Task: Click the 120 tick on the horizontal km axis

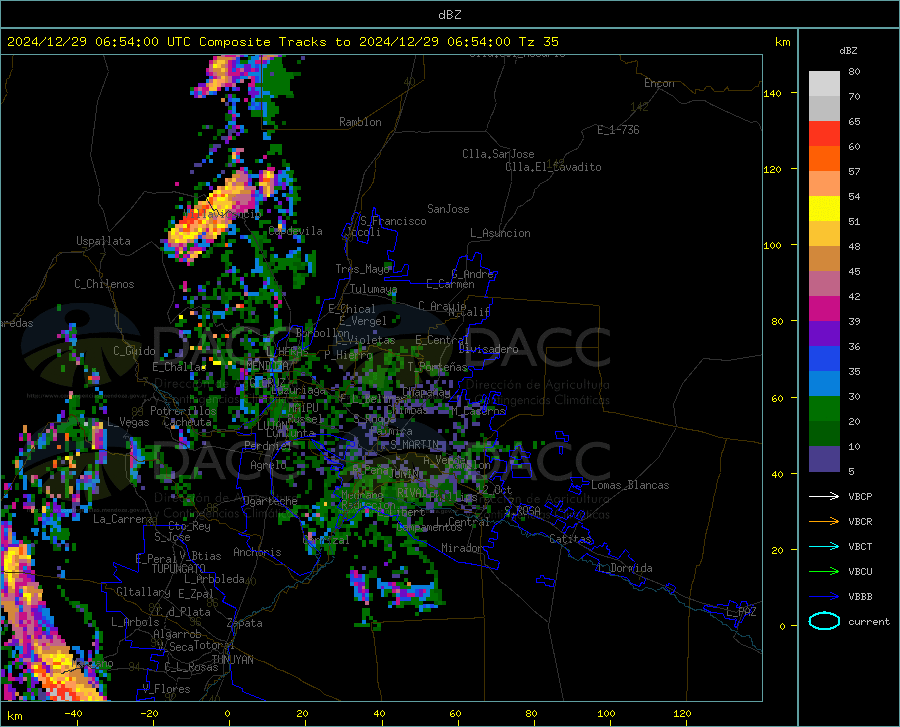Action: 682,714
